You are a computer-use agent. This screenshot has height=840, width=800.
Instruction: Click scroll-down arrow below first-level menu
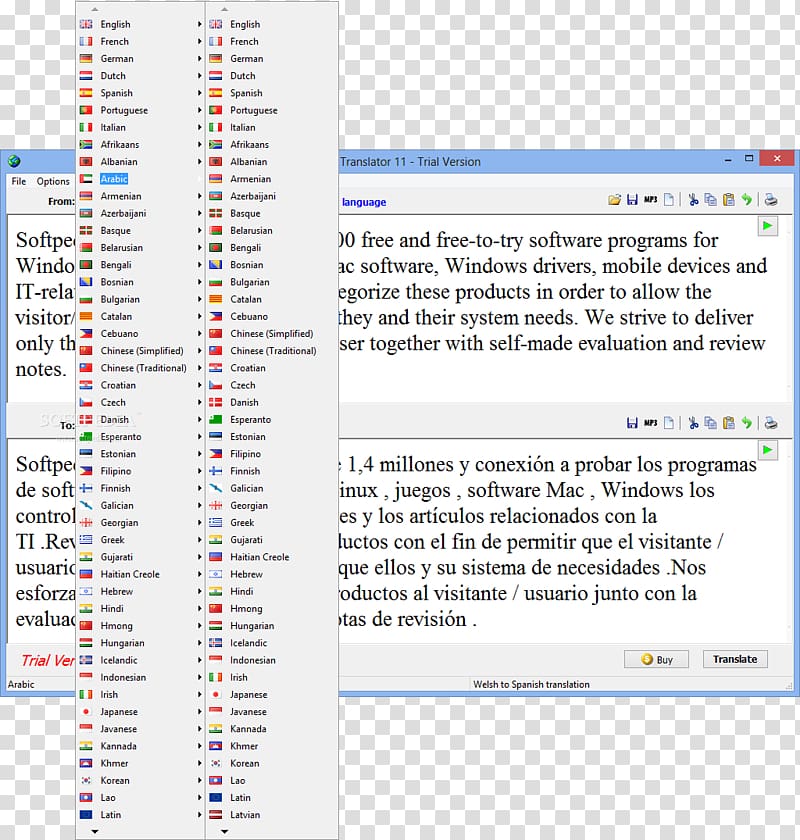[x=95, y=831]
